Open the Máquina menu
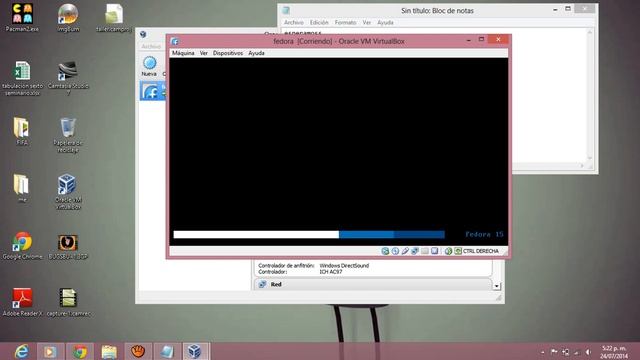Screen dimensions: 640x360 pos(183,53)
